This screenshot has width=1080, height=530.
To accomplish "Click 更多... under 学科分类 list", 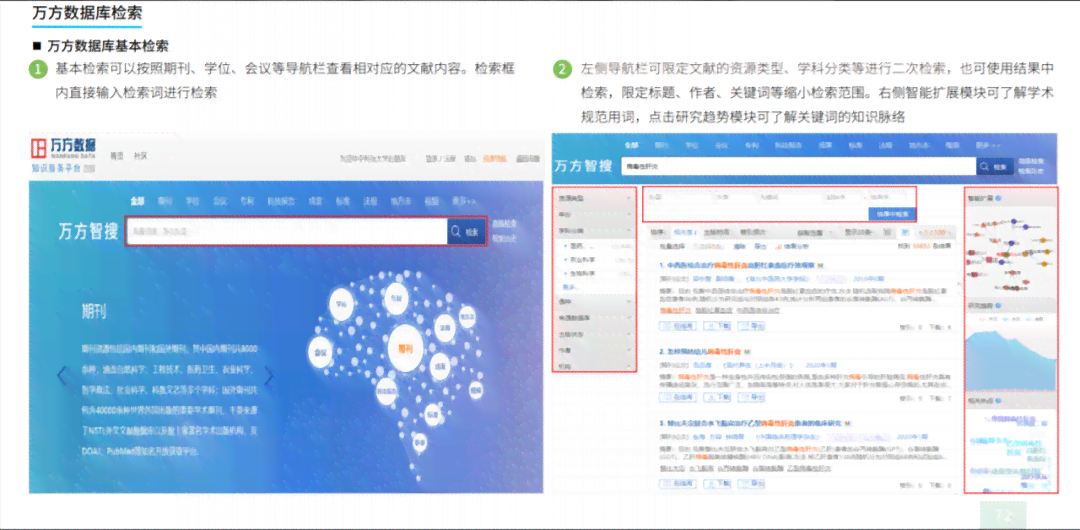I will pyautogui.click(x=570, y=286).
